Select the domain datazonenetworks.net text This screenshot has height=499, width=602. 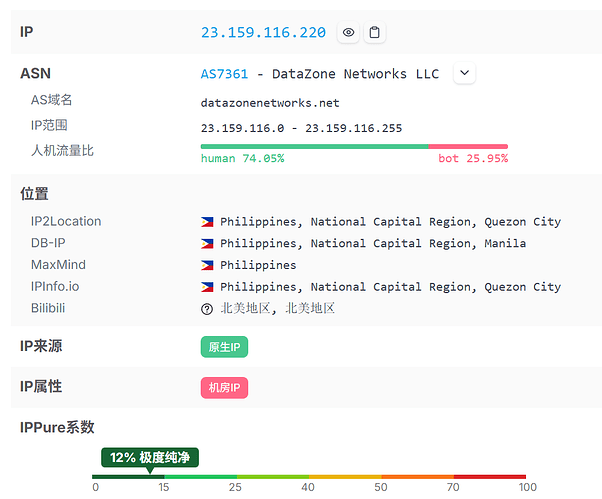(x=270, y=103)
